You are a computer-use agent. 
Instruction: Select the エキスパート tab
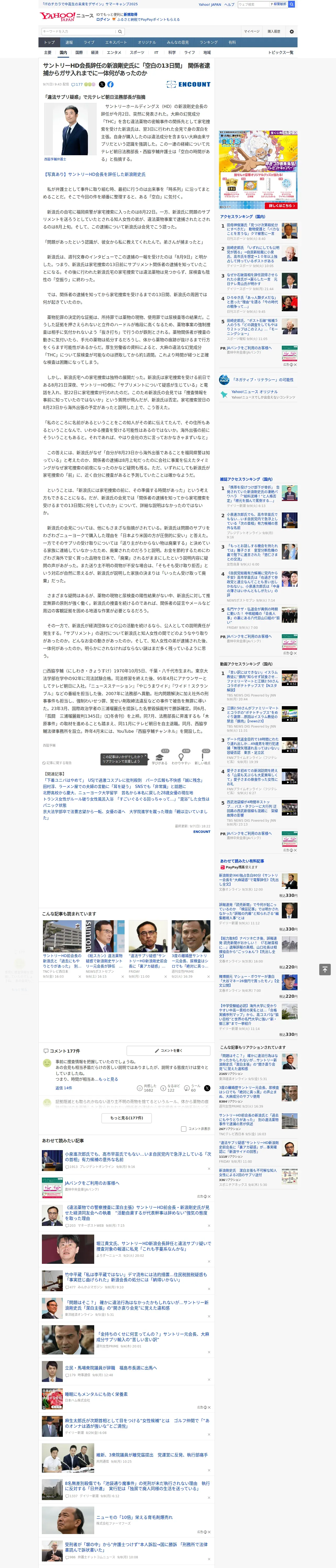pyautogui.click(x=116, y=43)
